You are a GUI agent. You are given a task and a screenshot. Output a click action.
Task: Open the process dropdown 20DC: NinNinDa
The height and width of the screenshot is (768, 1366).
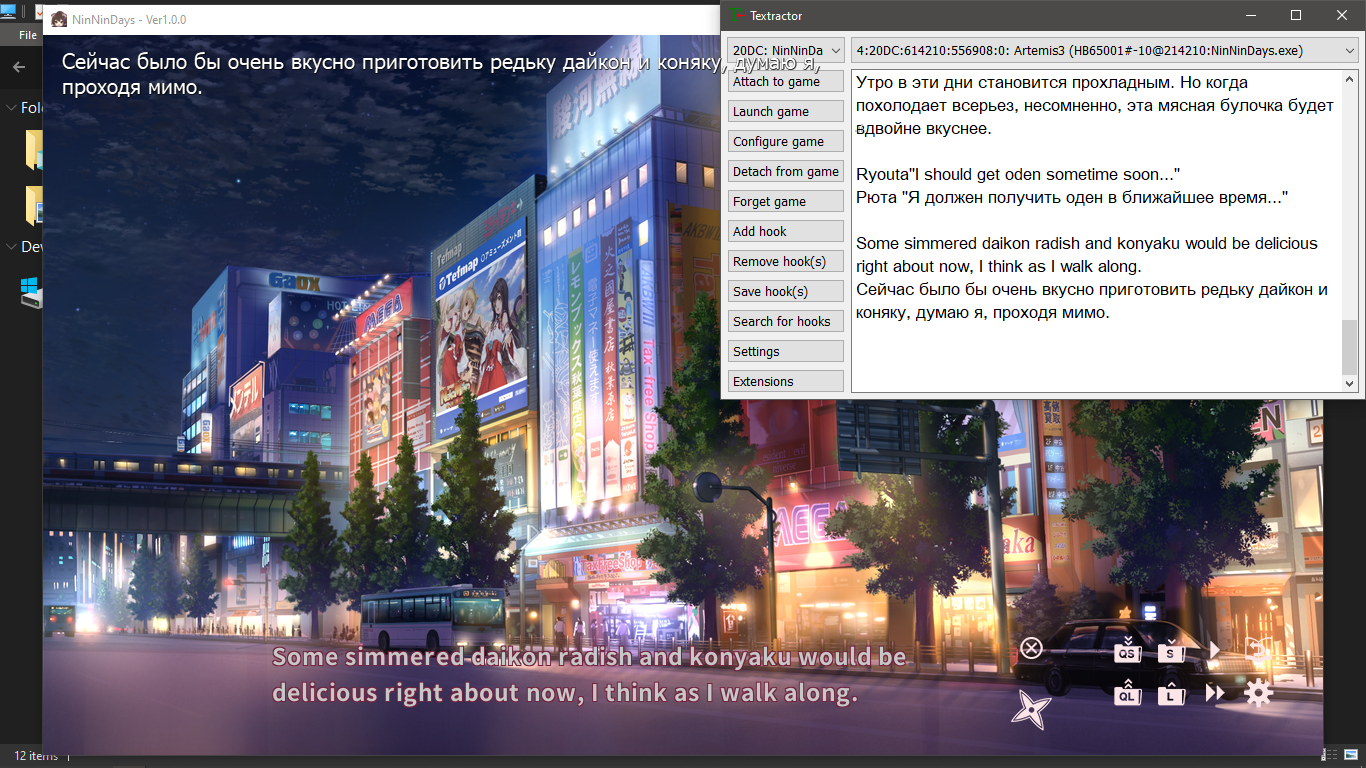(786, 50)
